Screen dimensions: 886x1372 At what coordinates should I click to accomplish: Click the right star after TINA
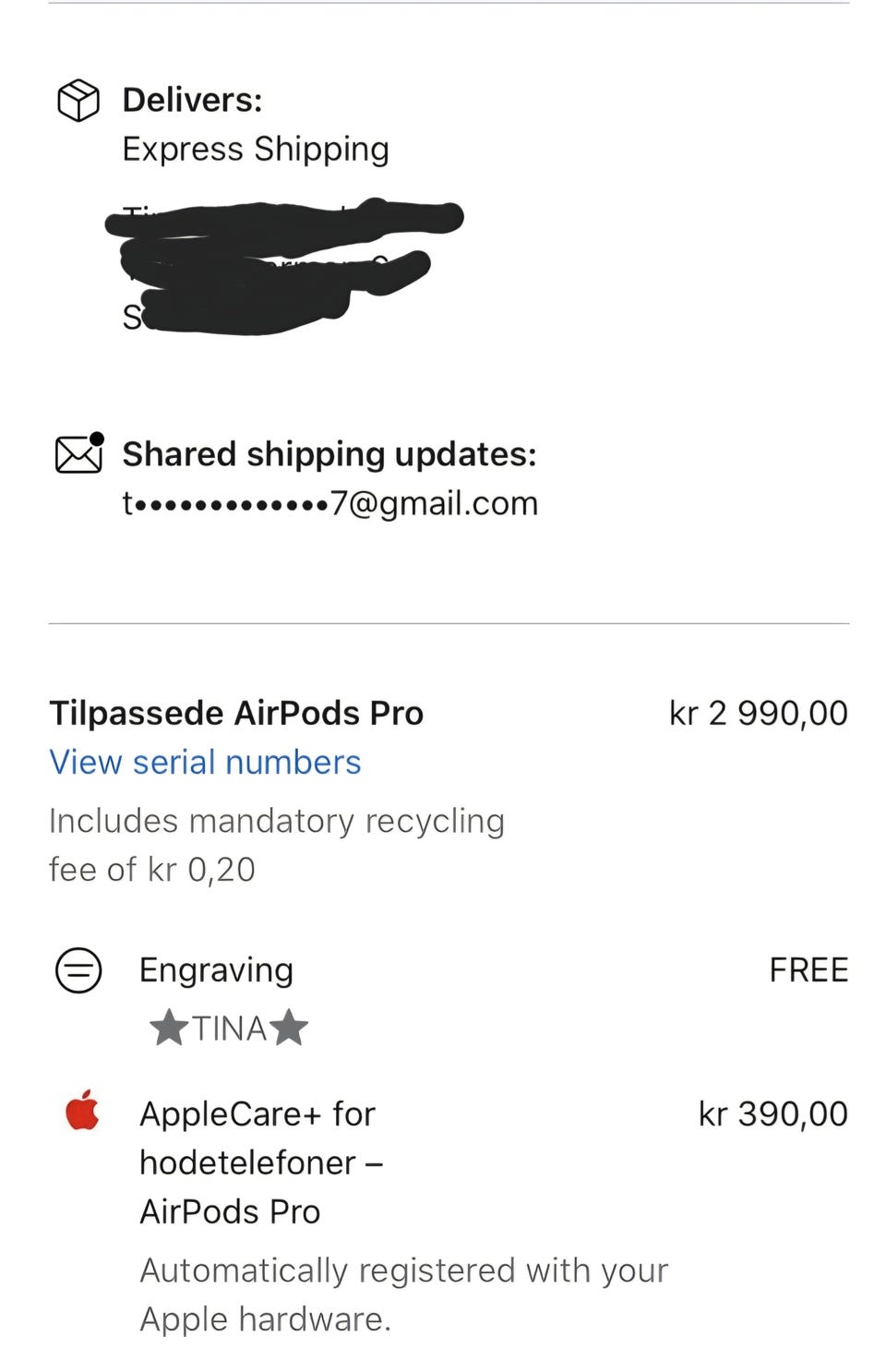click(x=289, y=1028)
